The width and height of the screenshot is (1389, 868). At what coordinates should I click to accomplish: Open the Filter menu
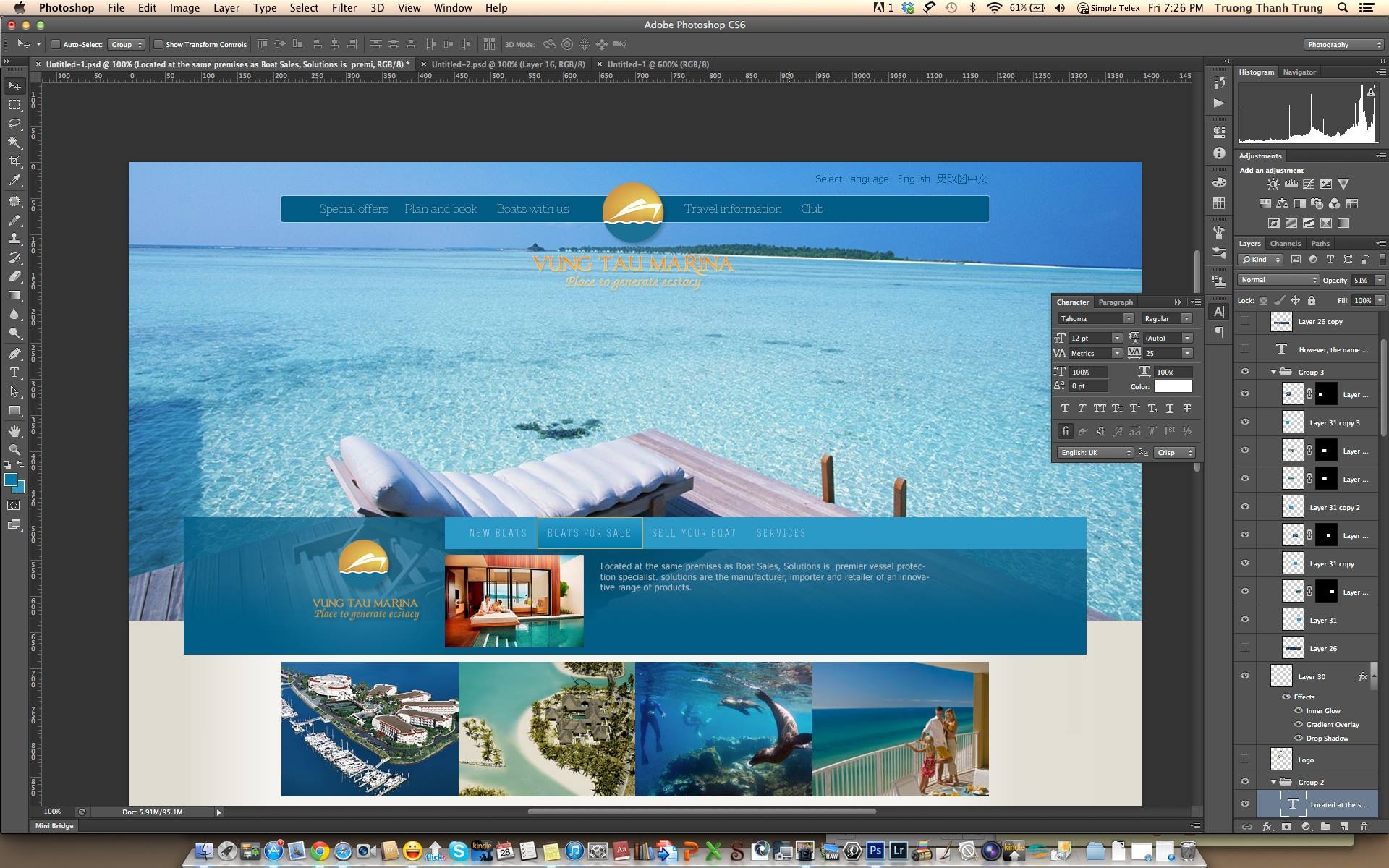click(344, 8)
